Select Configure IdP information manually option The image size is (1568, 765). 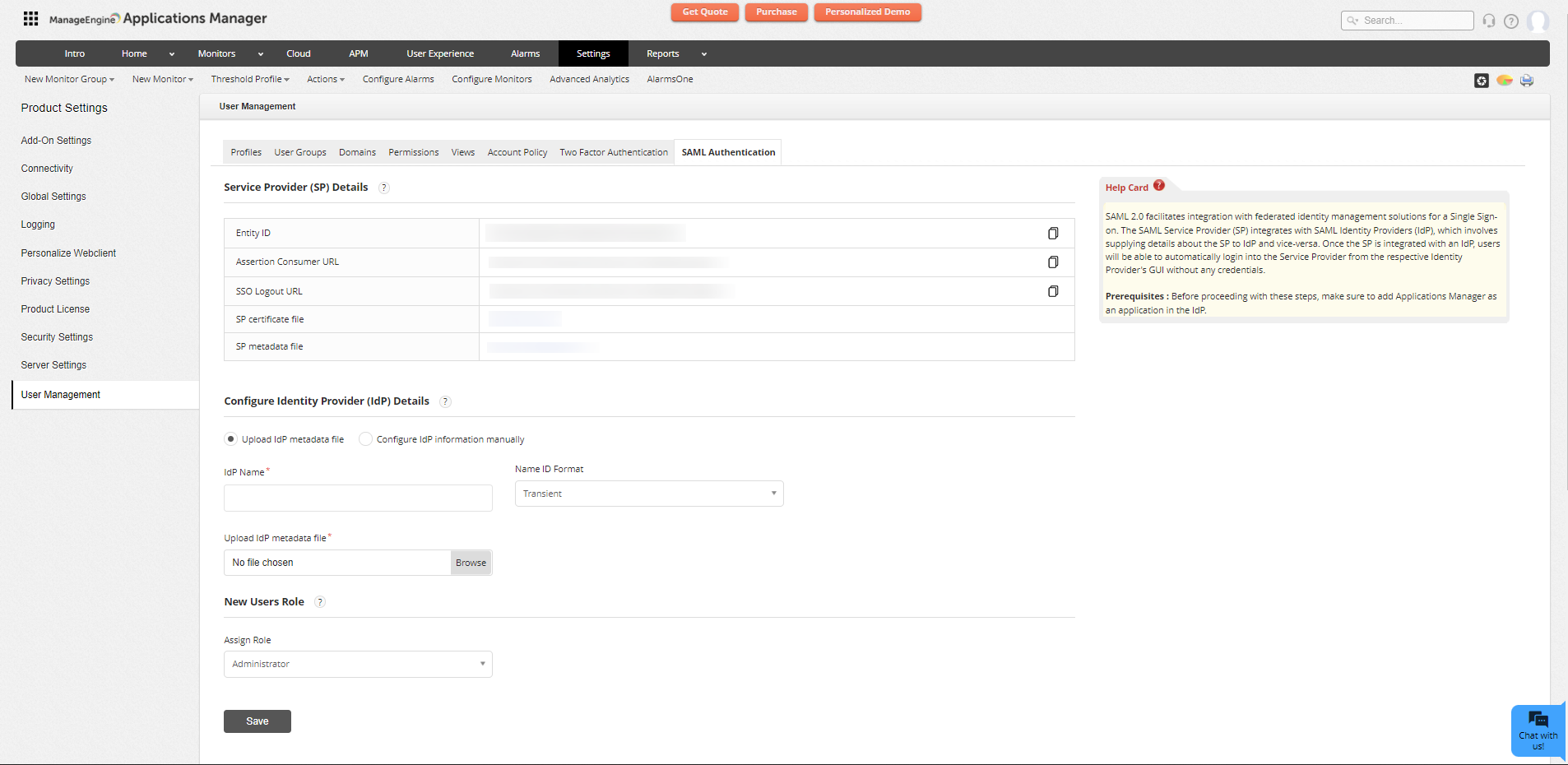[366, 439]
